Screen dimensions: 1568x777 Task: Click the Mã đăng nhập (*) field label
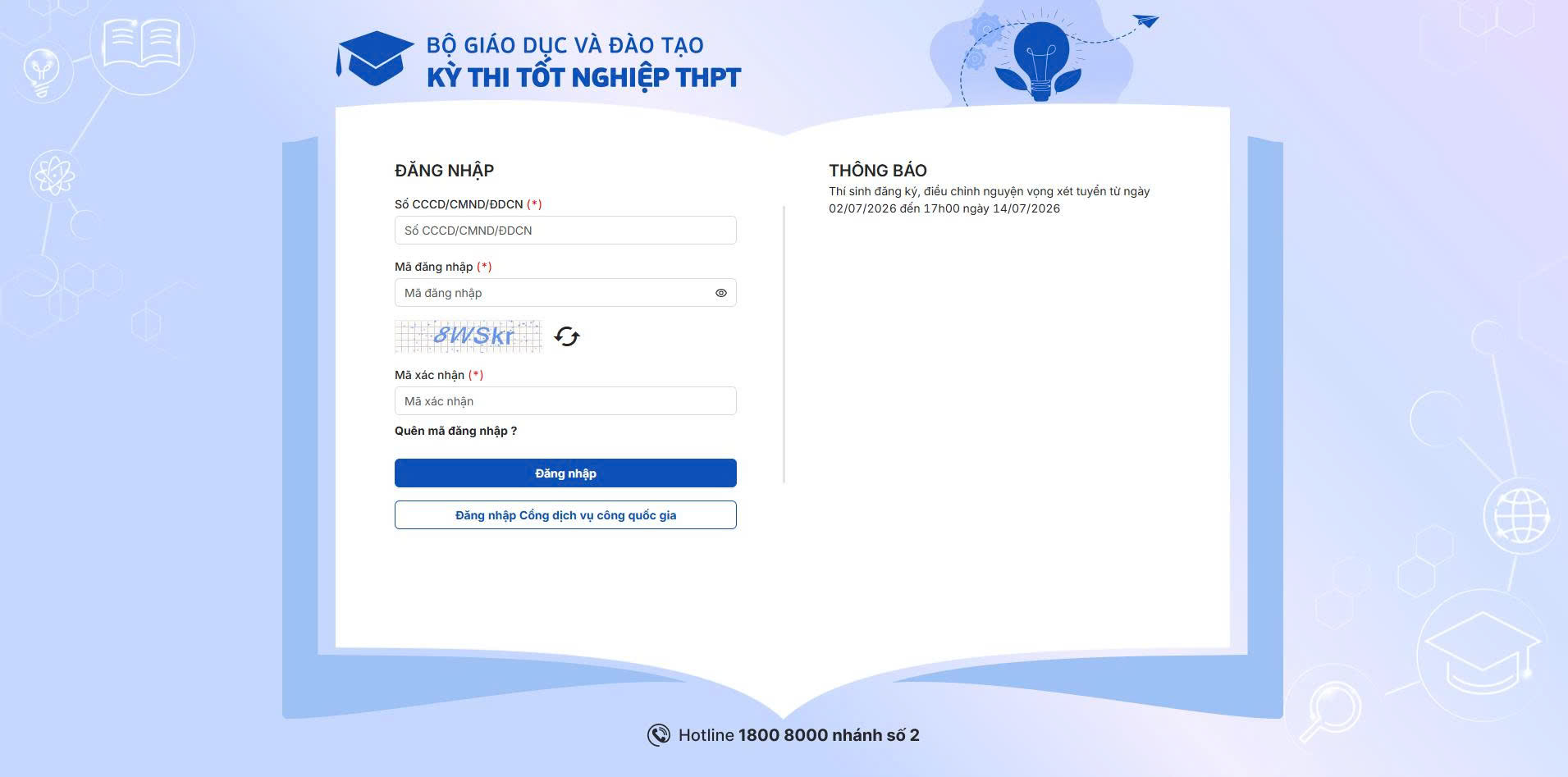(443, 267)
